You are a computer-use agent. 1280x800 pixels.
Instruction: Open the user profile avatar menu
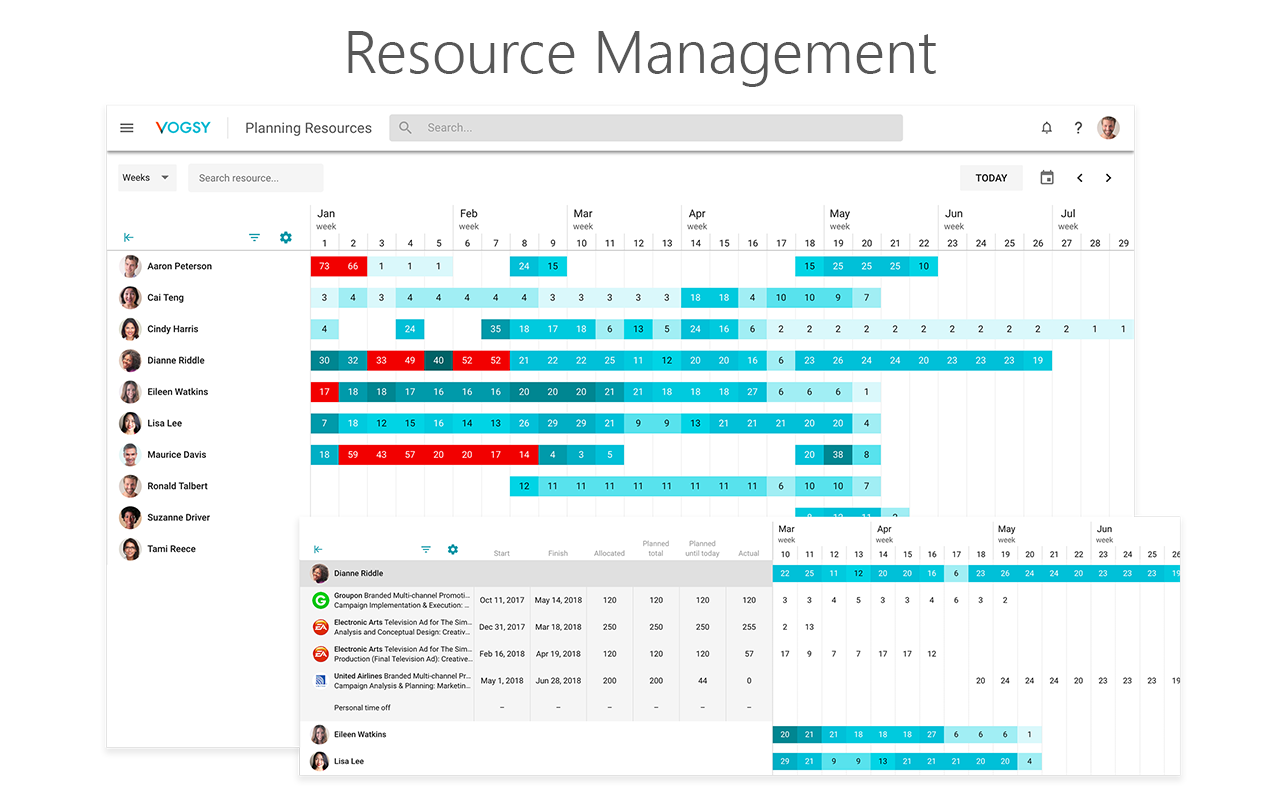tap(1108, 127)
